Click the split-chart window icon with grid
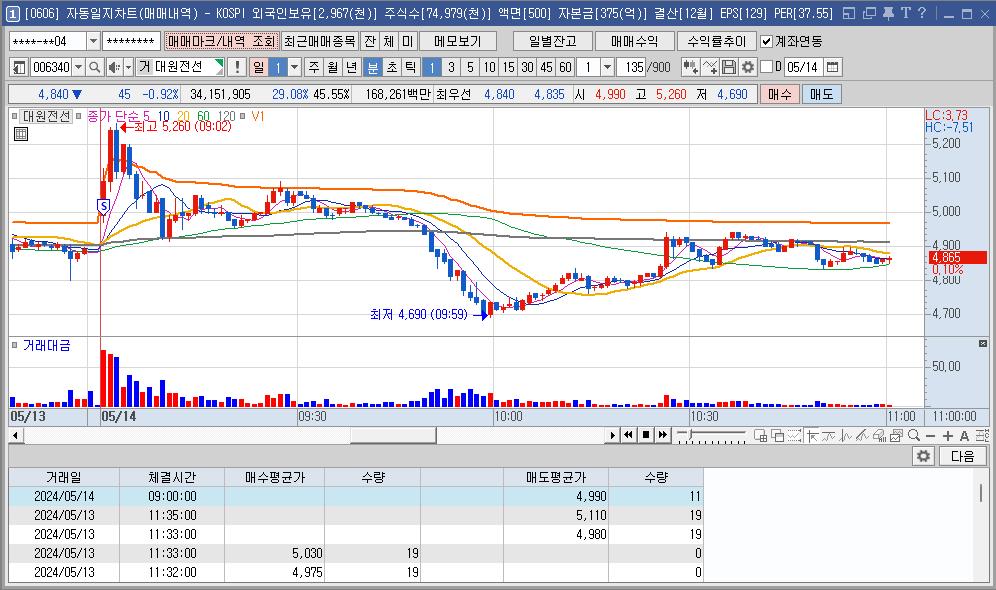The width and height of the screenshot is (996, 590). click(760, 435)
